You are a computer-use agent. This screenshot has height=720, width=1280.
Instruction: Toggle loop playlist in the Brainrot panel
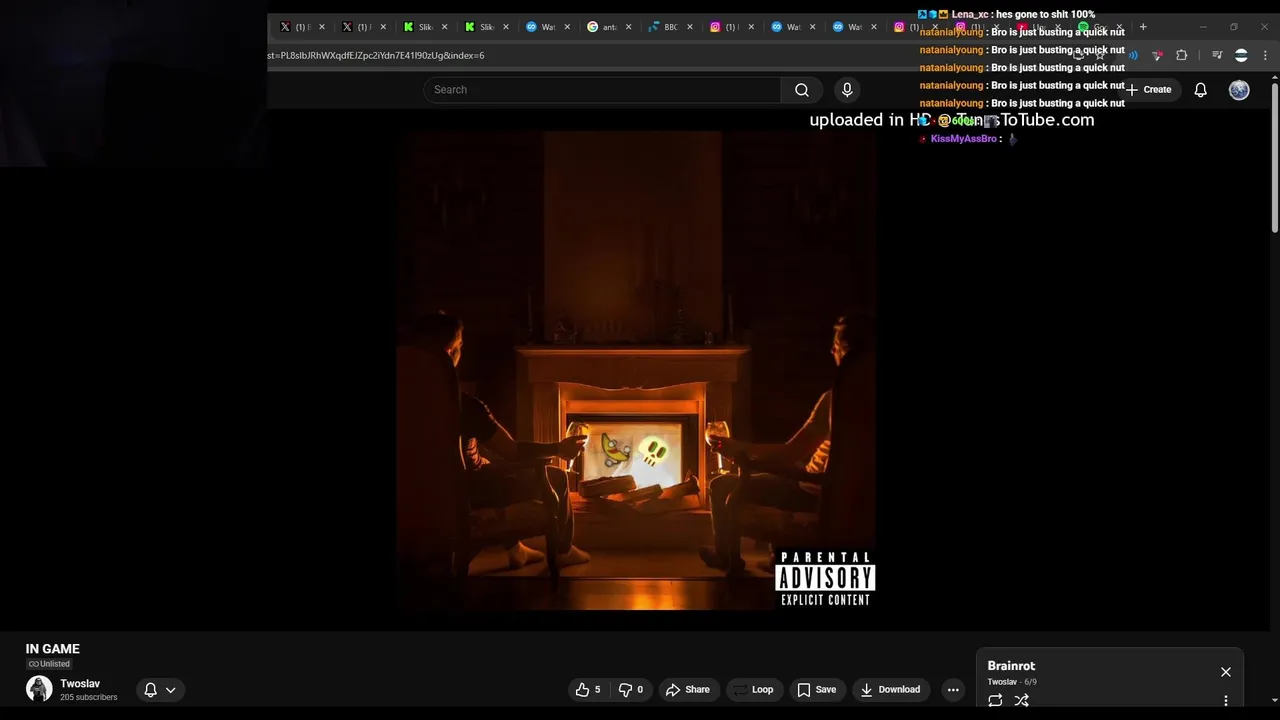tap(995, 700)
